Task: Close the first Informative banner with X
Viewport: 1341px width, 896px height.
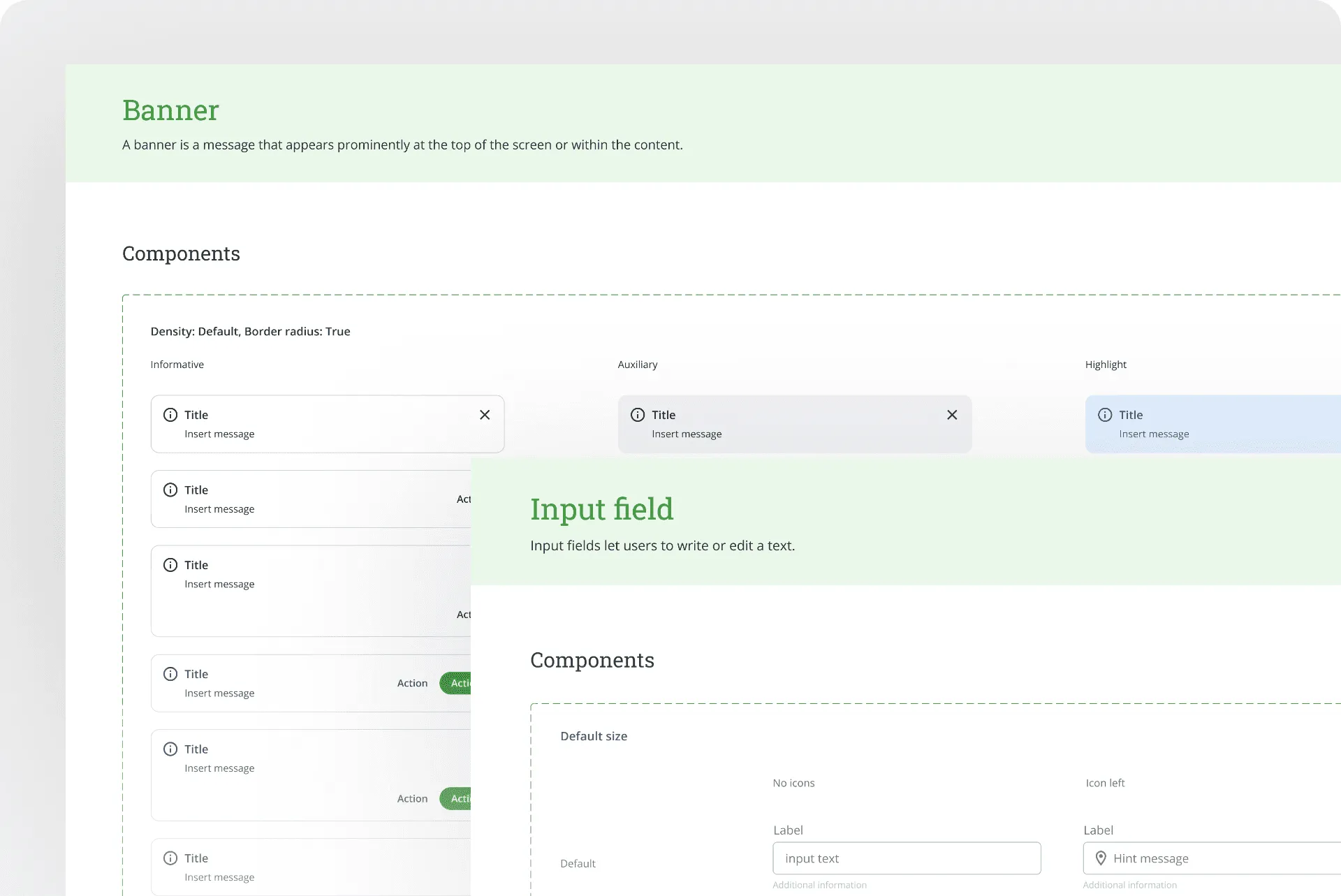Action: tap(485, 415)
